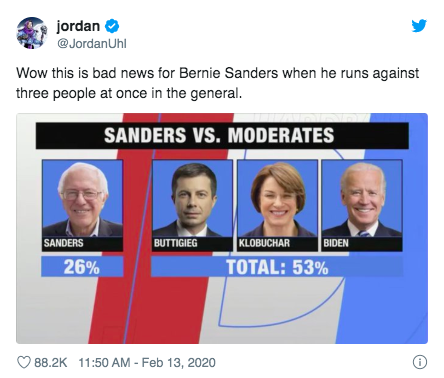Click the SANDERS VS. MODERATES headline banner

point(222,135)
